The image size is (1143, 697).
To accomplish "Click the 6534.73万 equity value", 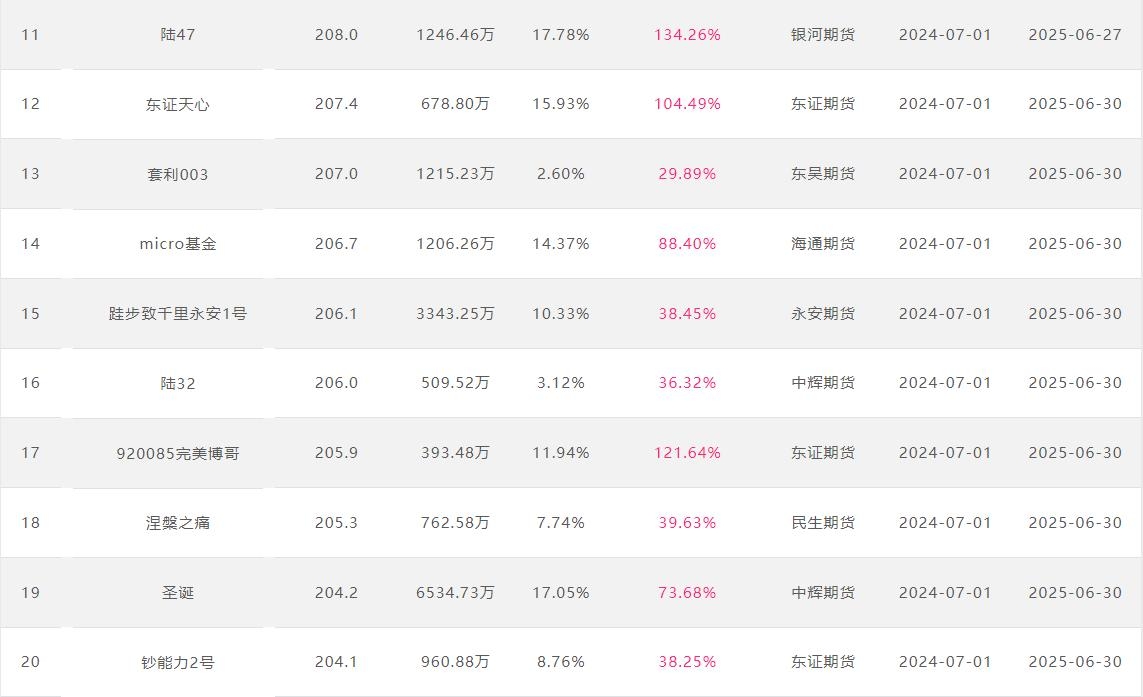I will point(456,593).
